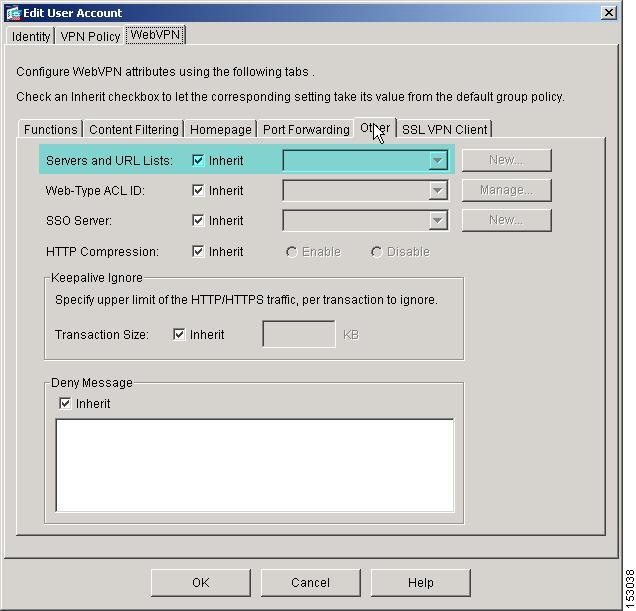Click the HTTP Compression label

click(x=102, y=252)
